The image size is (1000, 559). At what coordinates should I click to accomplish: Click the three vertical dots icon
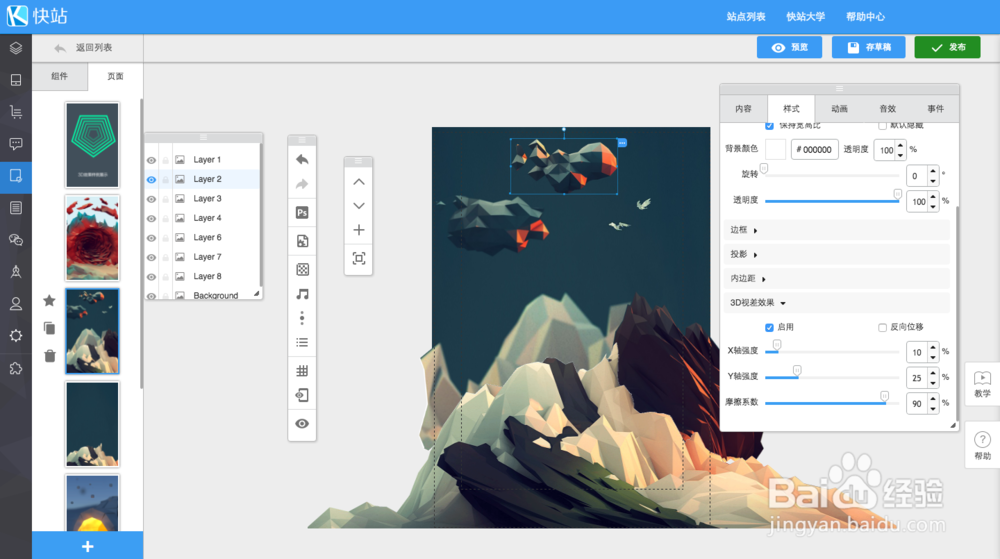pyautogui.click(x=302, y=317)
